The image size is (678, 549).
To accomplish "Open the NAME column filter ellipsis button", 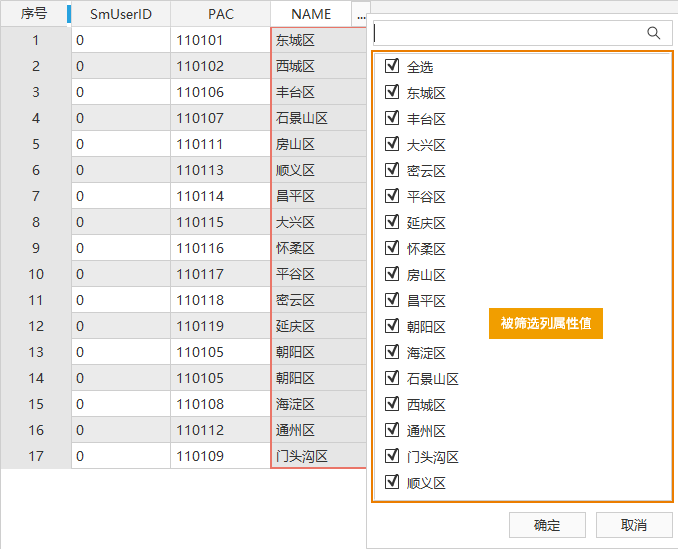I will [x=360, y=15].
